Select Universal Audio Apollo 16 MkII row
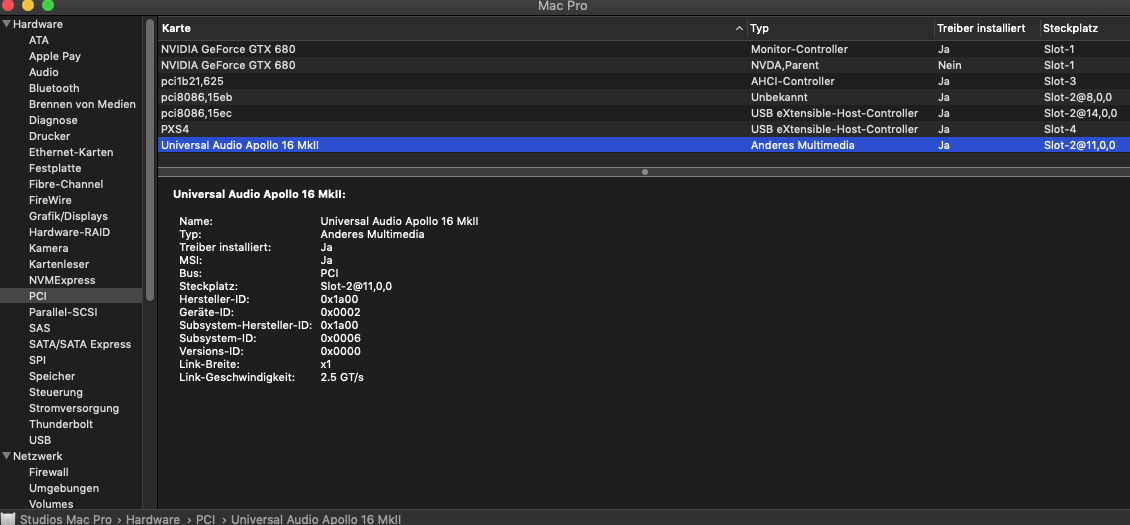This screenshot has width=1130, height=525. pyautogui.click(x=644, y=145)
